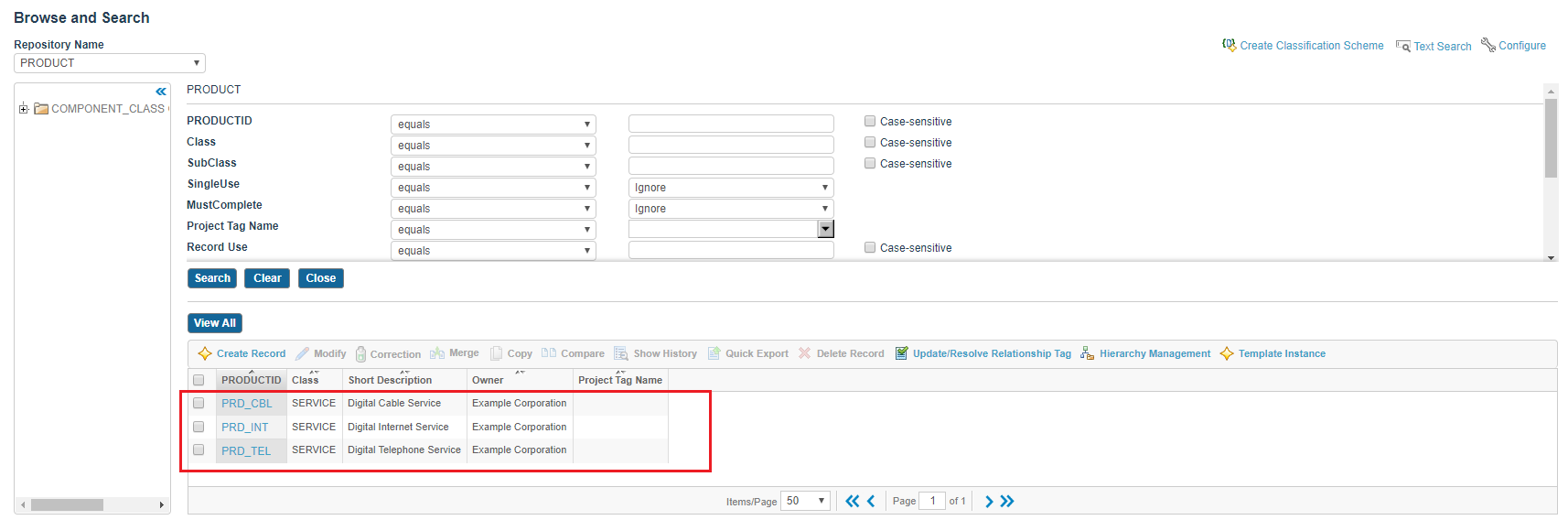
Task: Click the Merge icon
Action: (437, 353)
